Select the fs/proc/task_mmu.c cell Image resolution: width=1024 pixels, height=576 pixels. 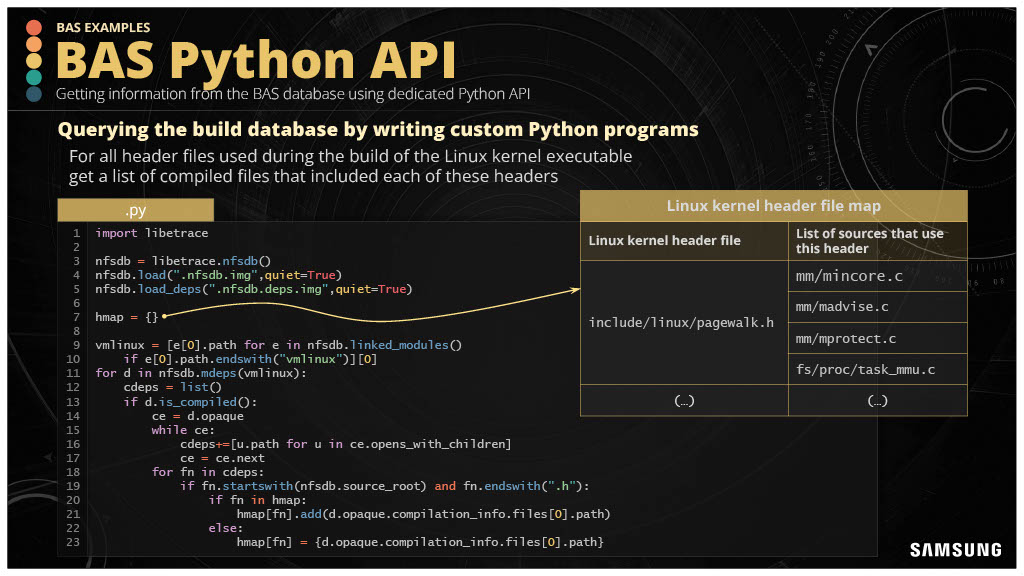[x=877, y=369]
